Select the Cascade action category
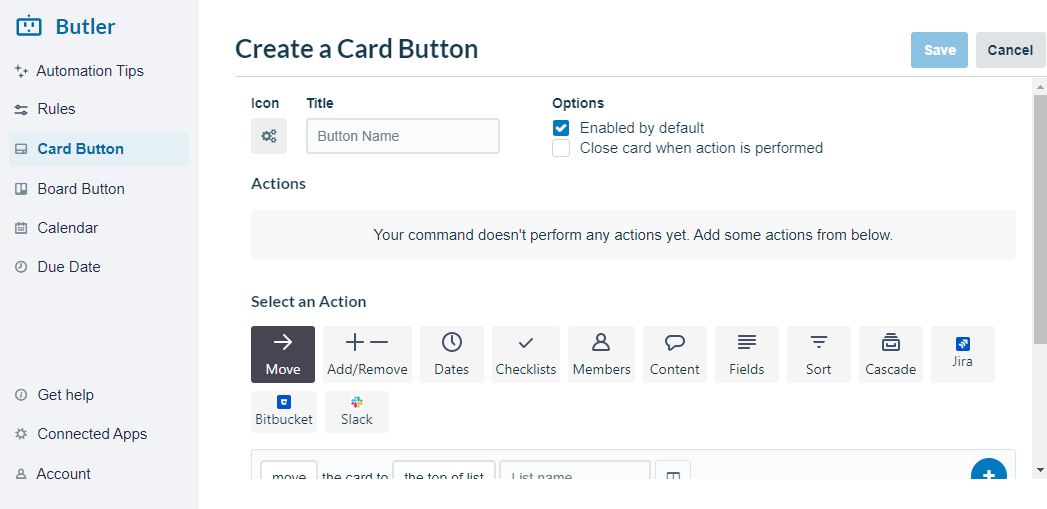 pyautogui.click(x=891, y=354)
